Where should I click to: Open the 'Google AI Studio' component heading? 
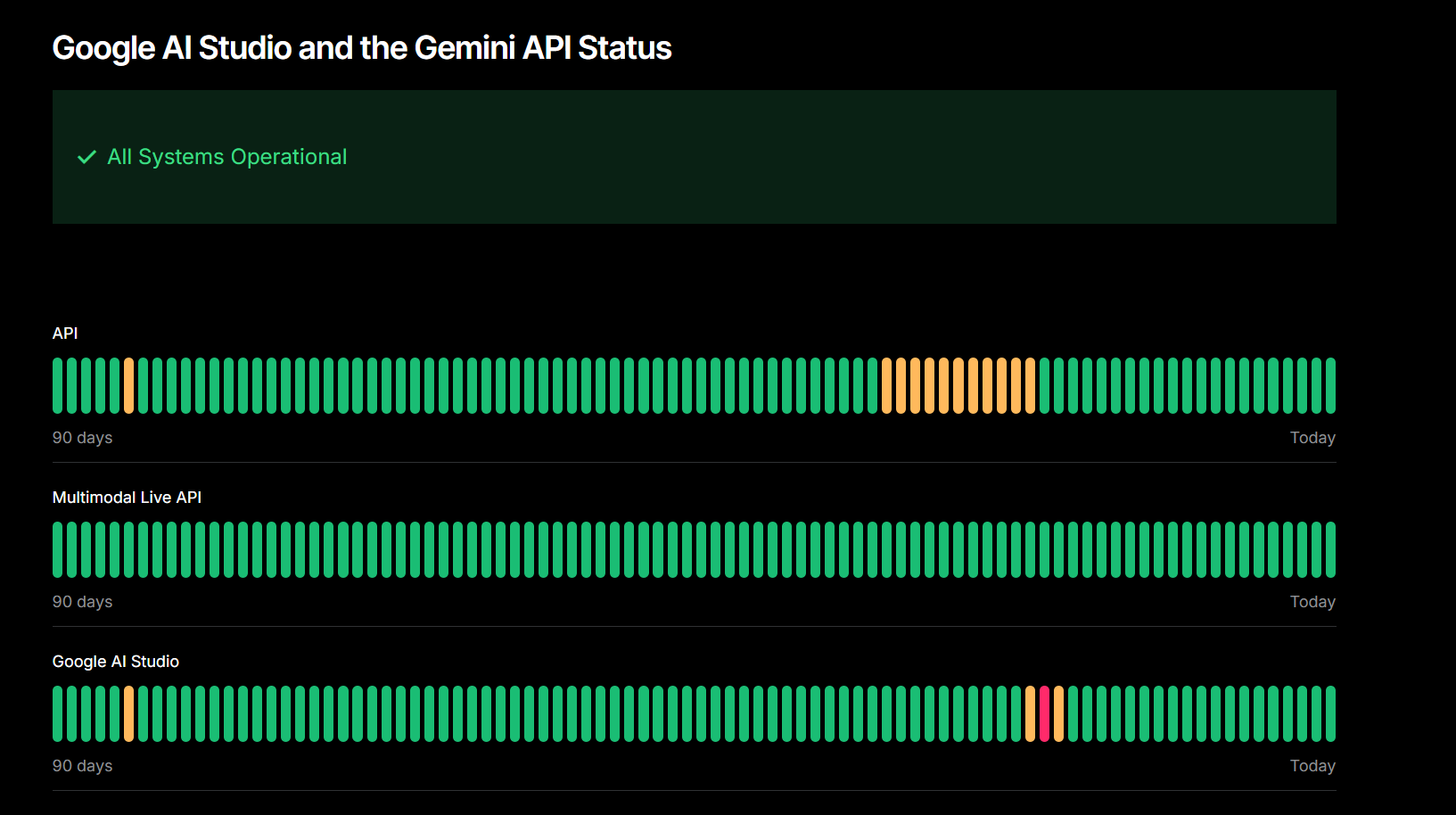pyautogui.click(x=116, y=661)
